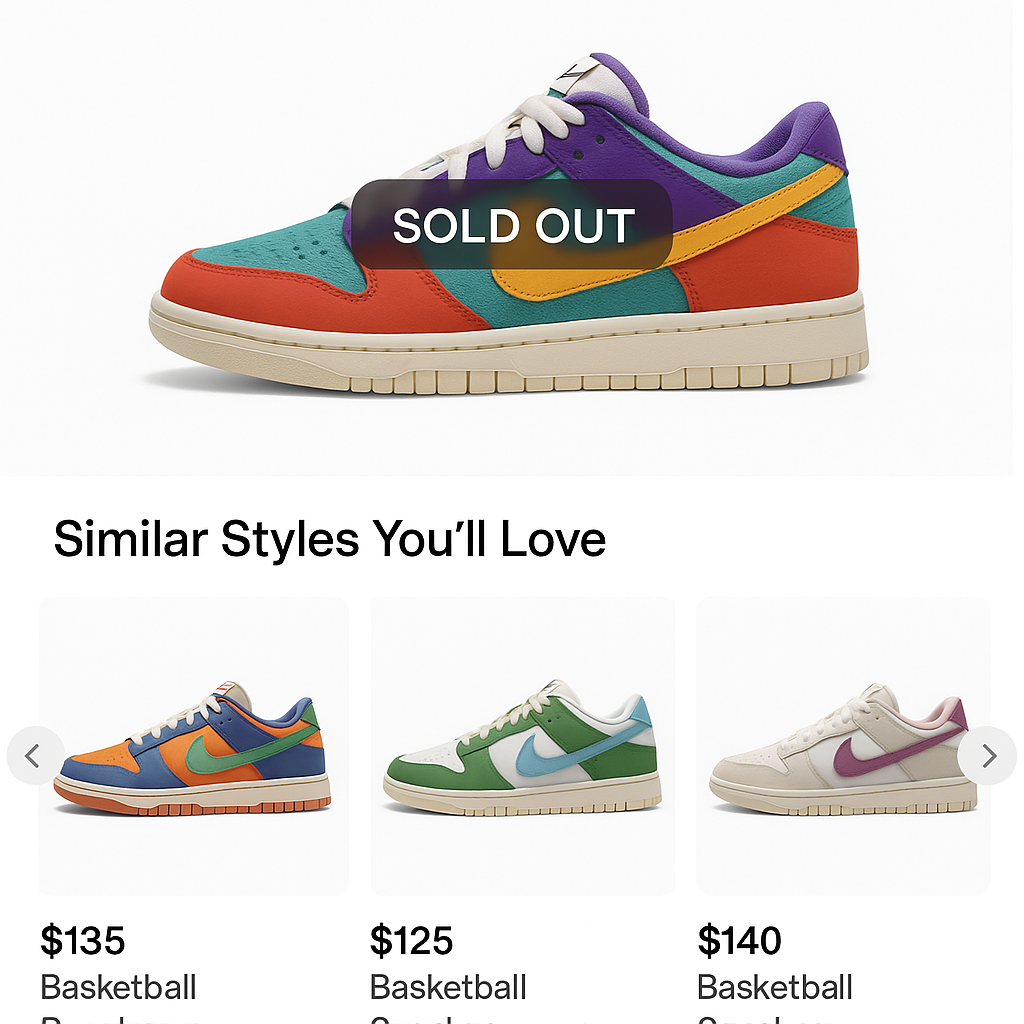
Task: Click the $125 price
Action: [412, 941]
